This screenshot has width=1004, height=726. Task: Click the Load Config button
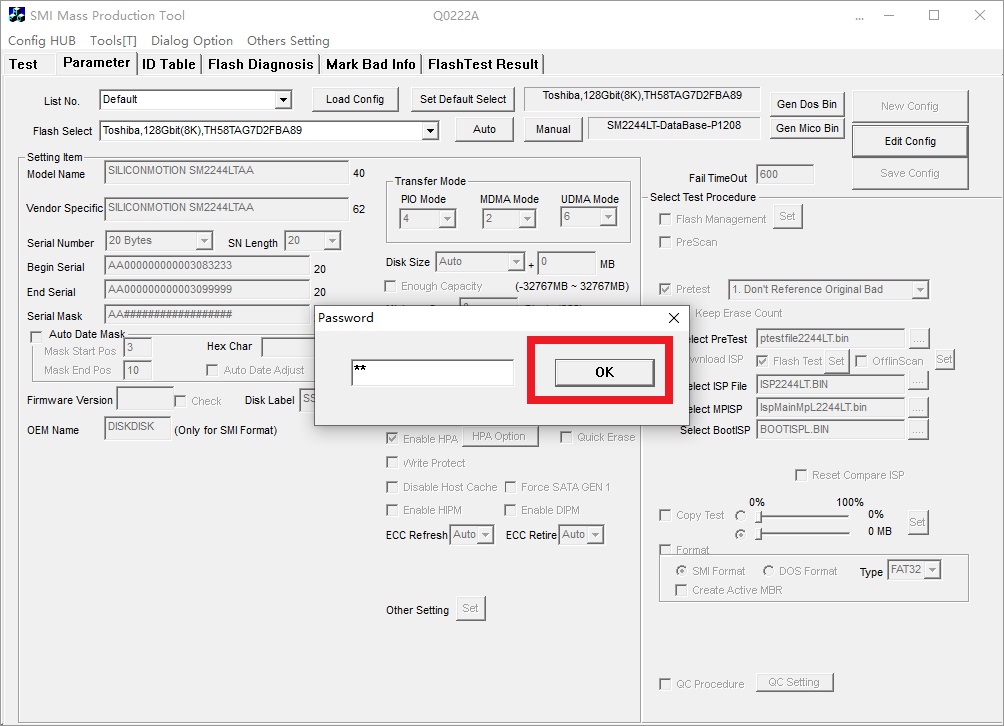(354, 99)
